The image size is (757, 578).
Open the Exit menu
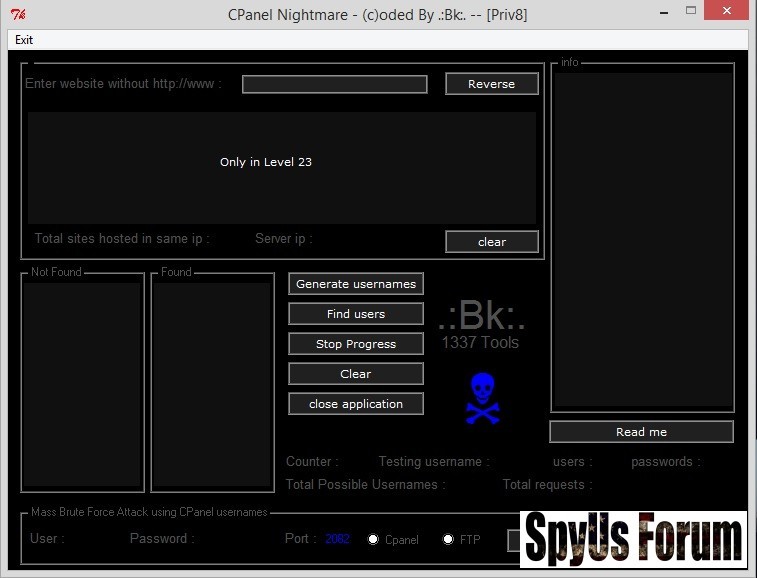point(24,40)
